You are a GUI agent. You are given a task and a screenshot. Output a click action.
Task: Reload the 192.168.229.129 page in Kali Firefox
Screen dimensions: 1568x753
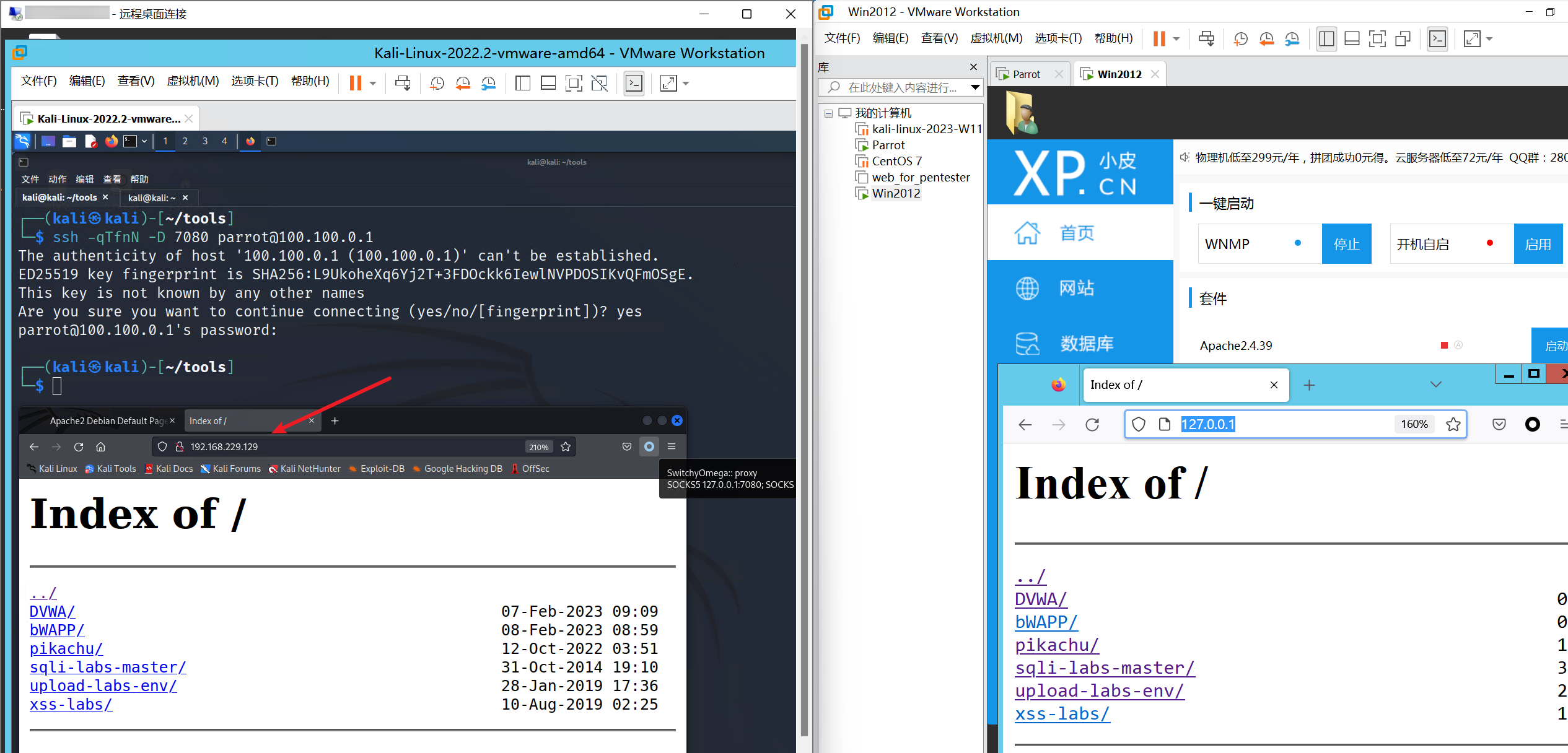pyautogui.click(x=79, y=446)
